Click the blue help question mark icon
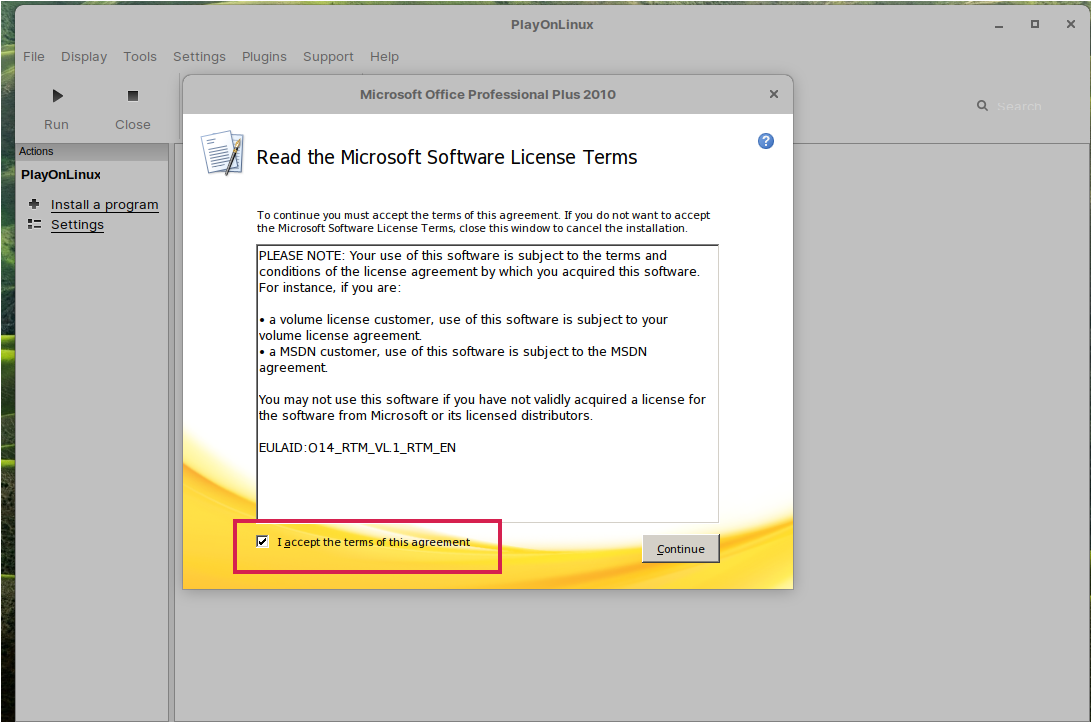Viewport: 1091px width, 722px height. tap(765, 141)
